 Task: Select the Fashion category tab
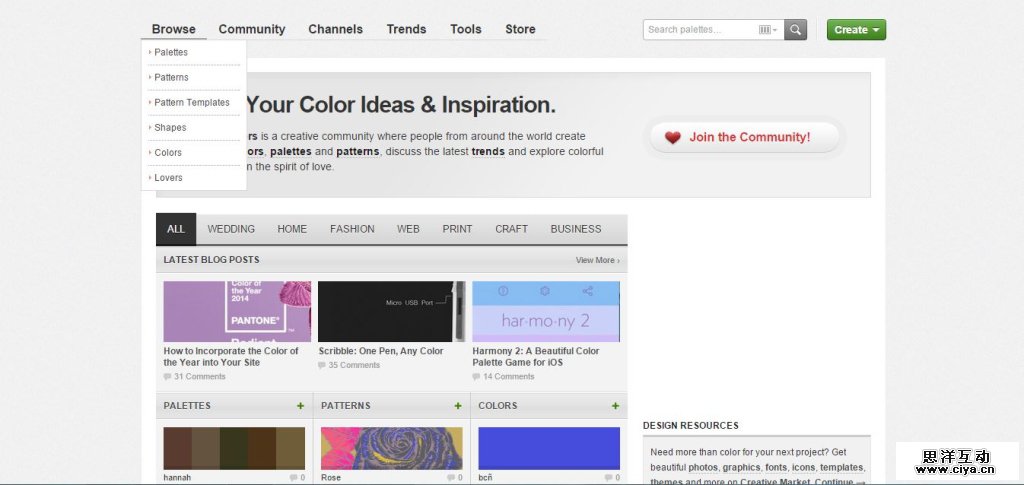click(352, 229)
